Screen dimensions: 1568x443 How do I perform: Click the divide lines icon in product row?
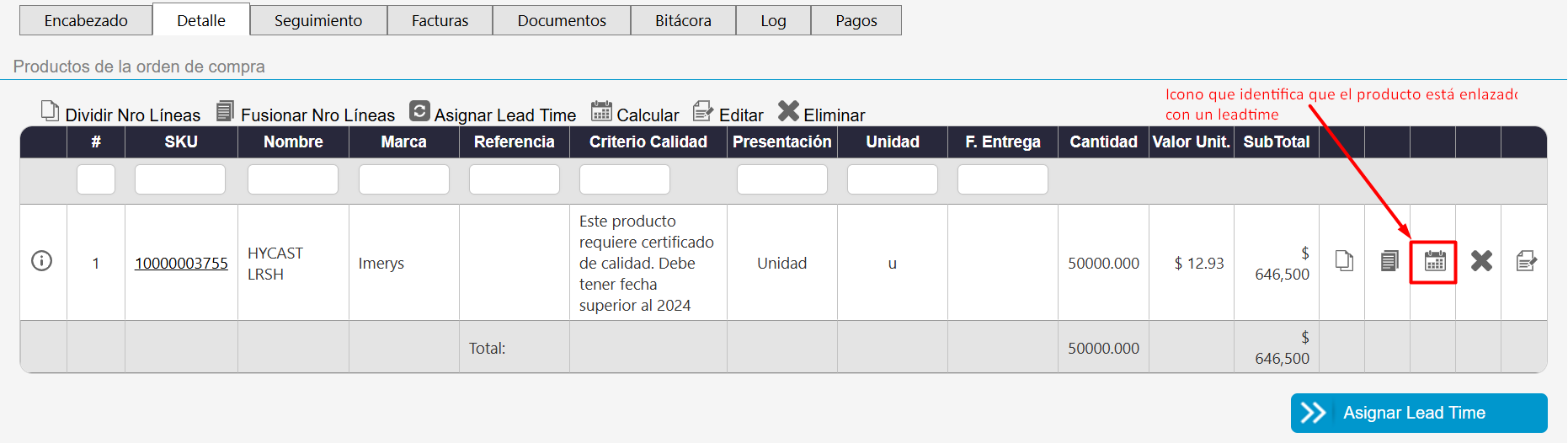[x=1344, y=261]
